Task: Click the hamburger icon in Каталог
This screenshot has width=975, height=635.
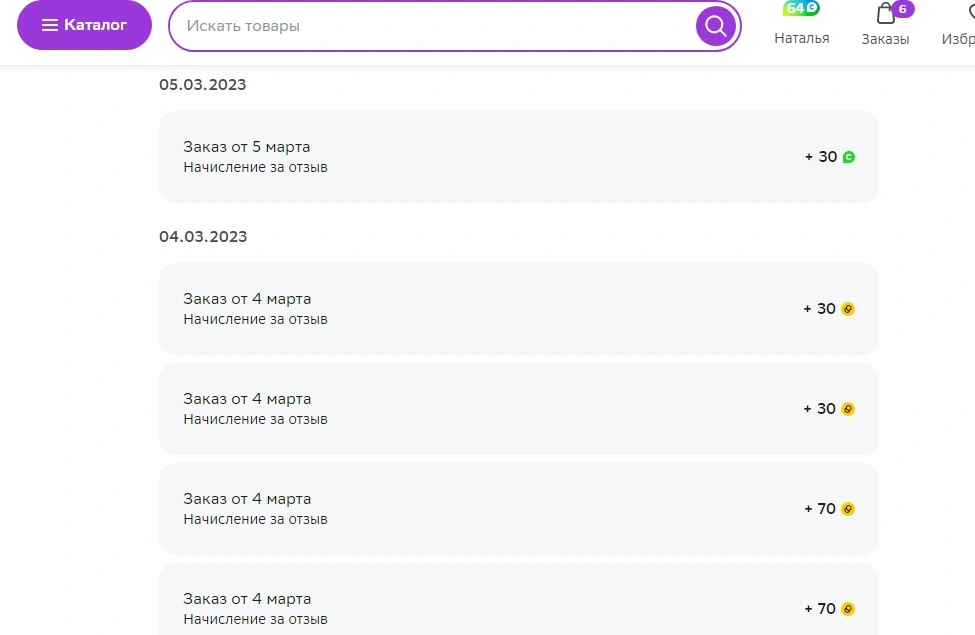Action: pyautogui.click(x=50, y=25)
